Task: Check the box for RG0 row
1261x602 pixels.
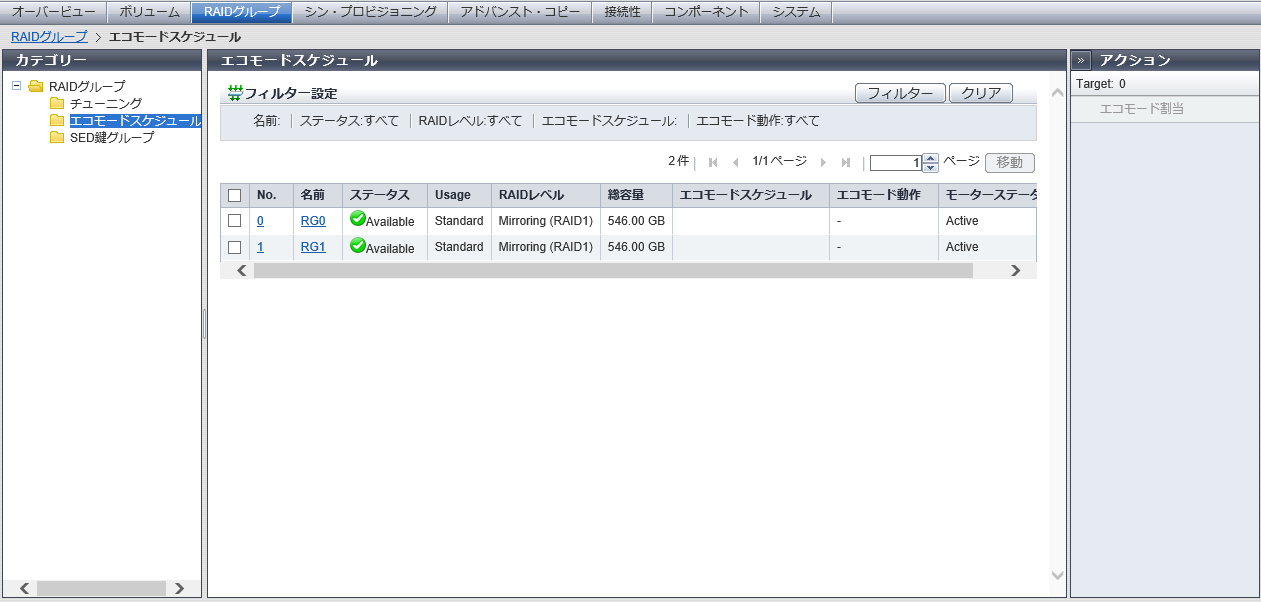Action: pos(235,221)
